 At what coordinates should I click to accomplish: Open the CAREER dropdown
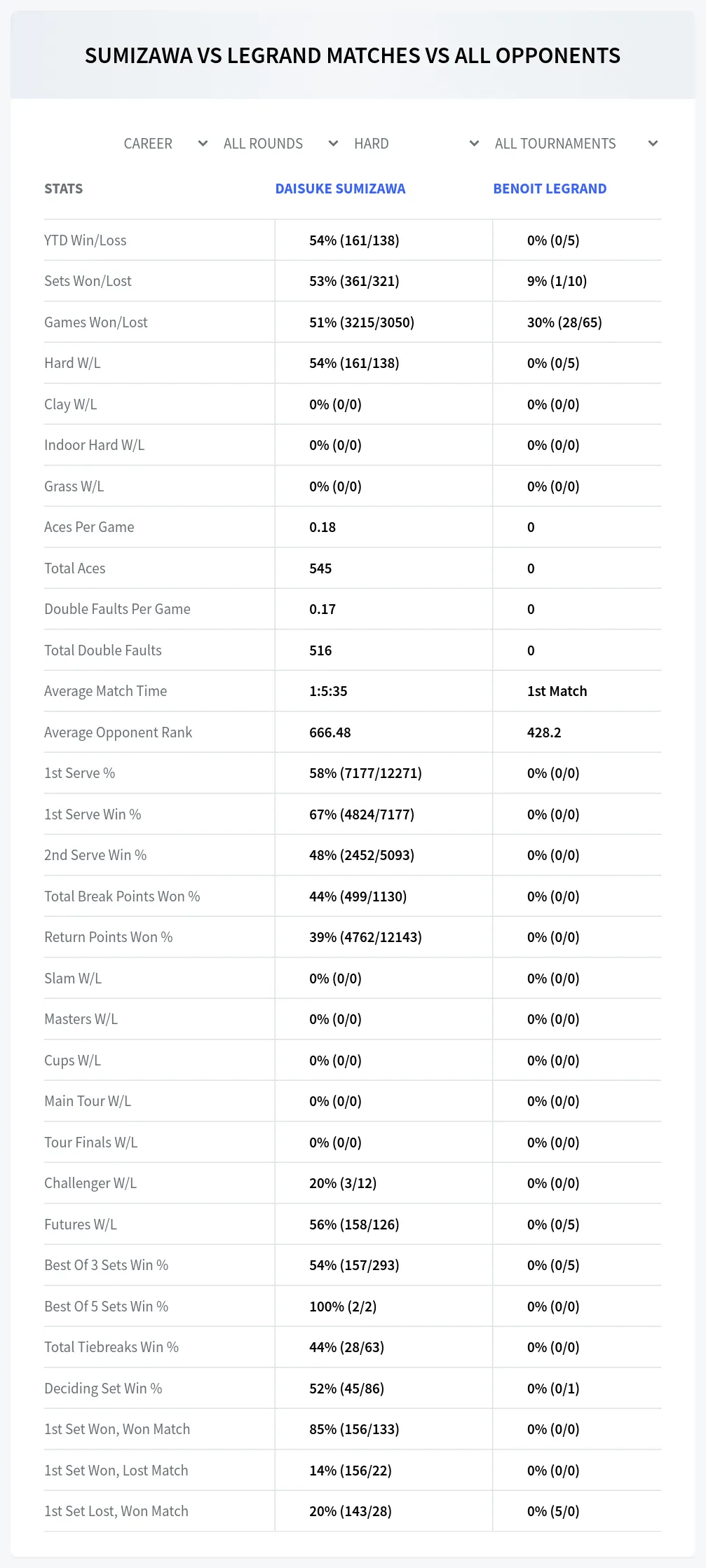tap(164, 144)
